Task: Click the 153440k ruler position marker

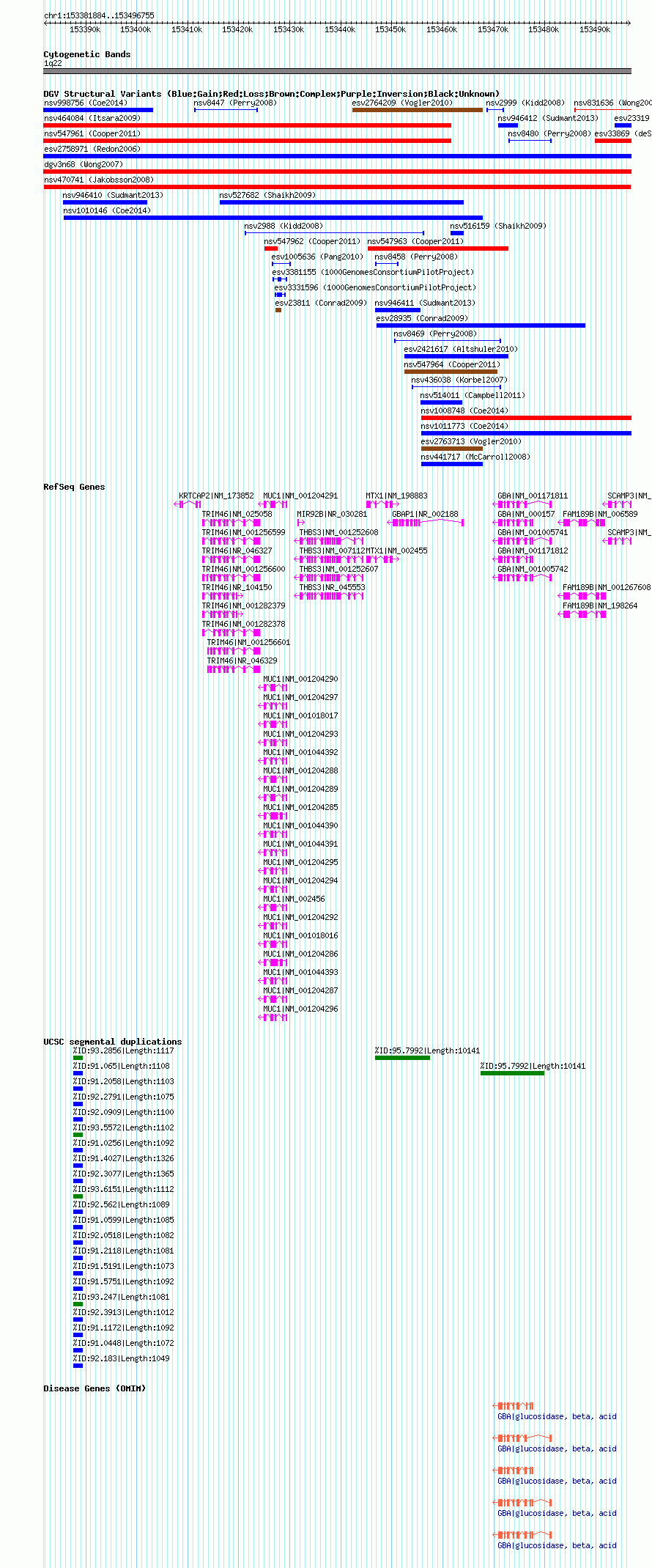Action: (x=339, y=29)
